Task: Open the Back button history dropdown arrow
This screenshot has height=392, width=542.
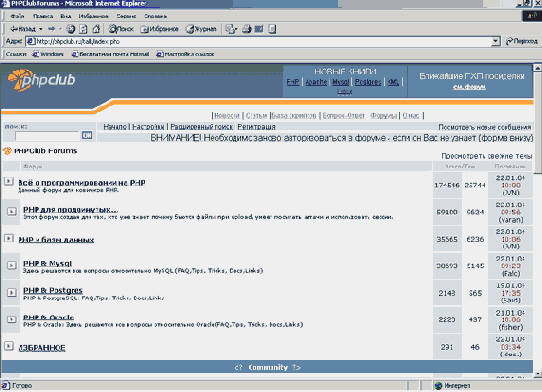Action: click(x=41, y=29)
